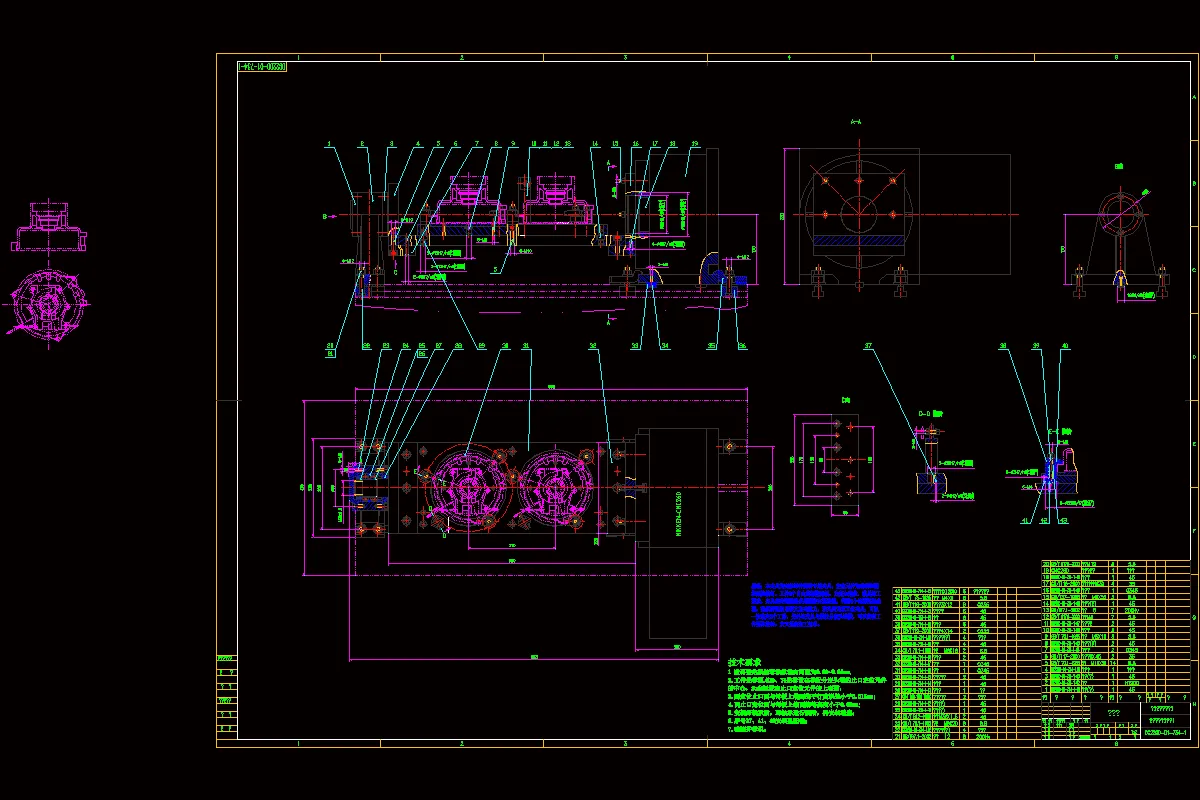Click callout number 34 below front view
The height and width of the screenshot is (800, 1200).
[664, 347]
